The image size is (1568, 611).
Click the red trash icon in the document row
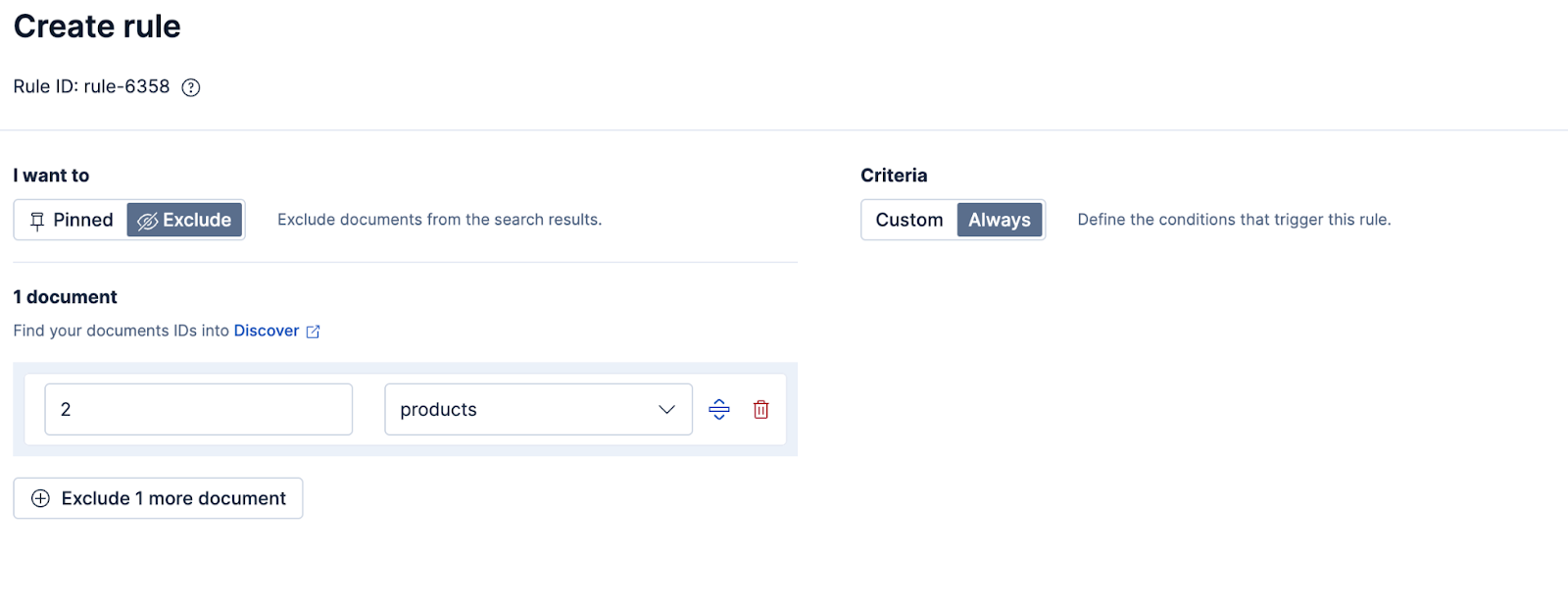[761, 409]
